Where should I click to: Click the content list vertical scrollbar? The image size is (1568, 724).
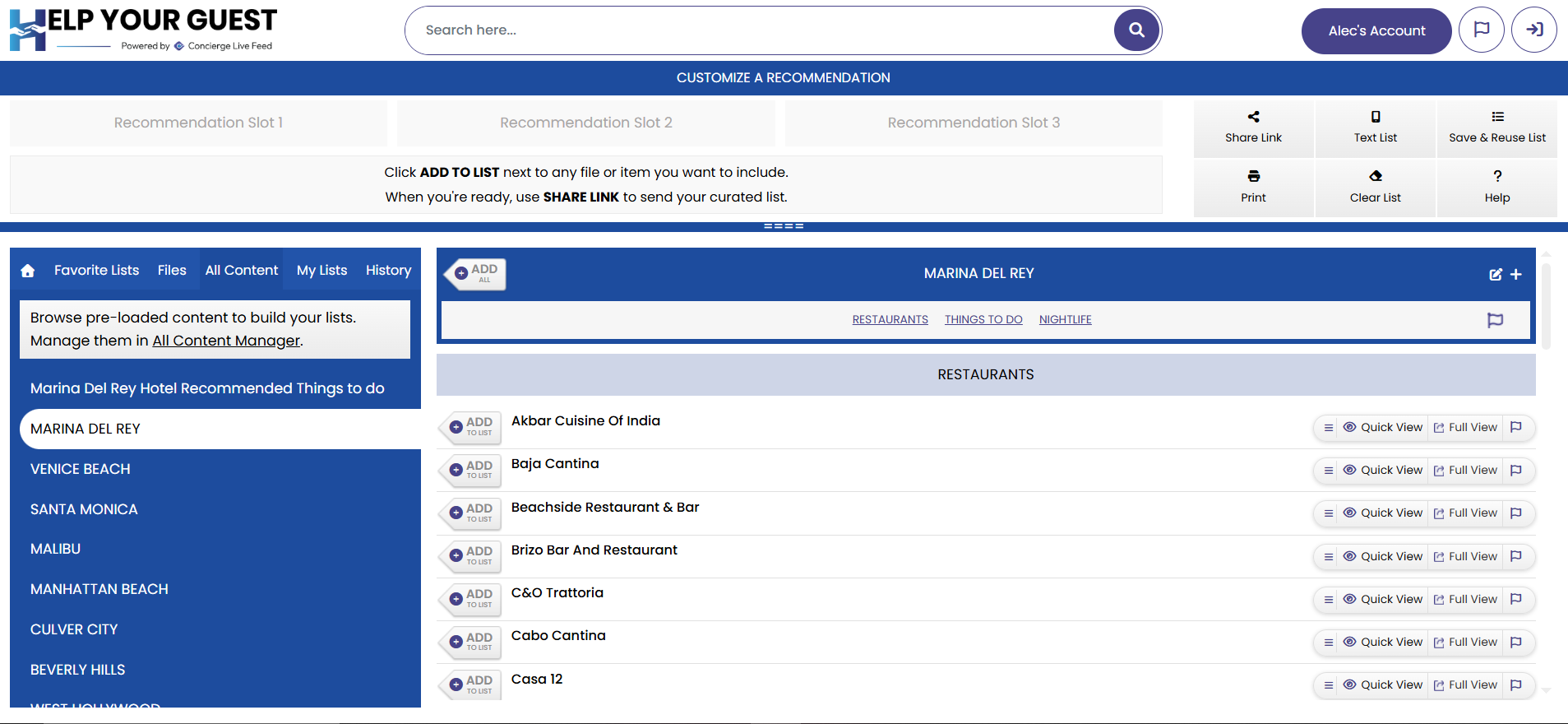[x=1546, y=306]
